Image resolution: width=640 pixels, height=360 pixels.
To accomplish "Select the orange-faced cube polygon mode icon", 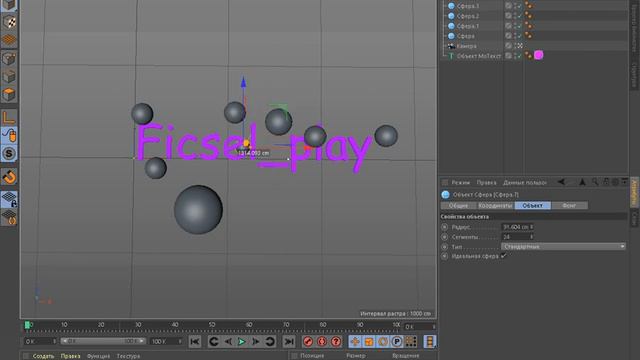I will 9,95.
